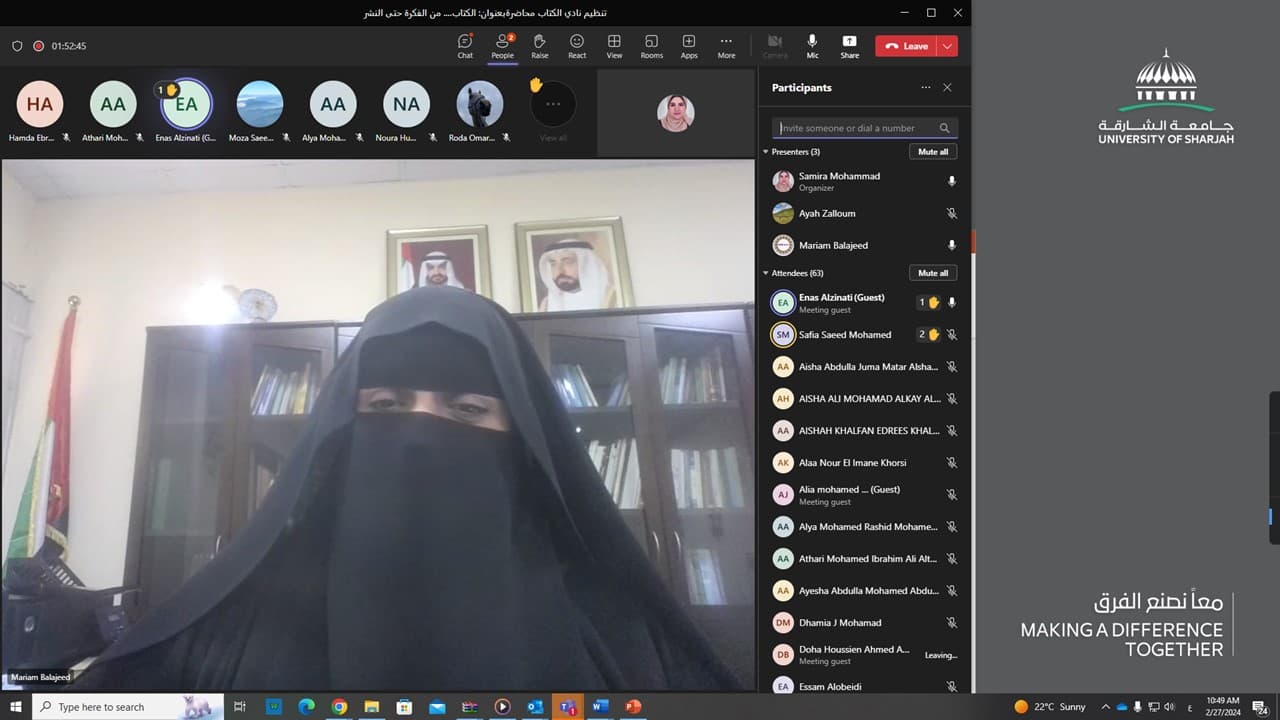Open Participants panel more options
The image size is (1280, 720).
(x=926, y=88)
